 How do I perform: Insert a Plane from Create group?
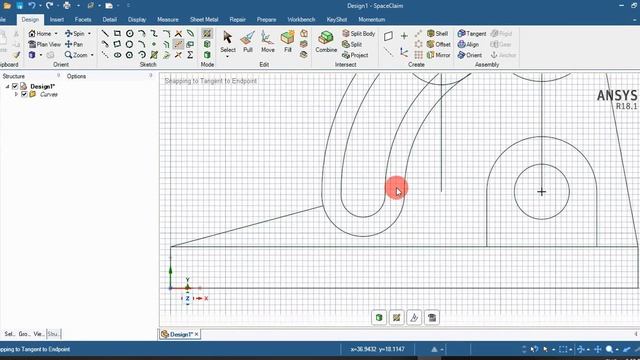coord(388,36)
